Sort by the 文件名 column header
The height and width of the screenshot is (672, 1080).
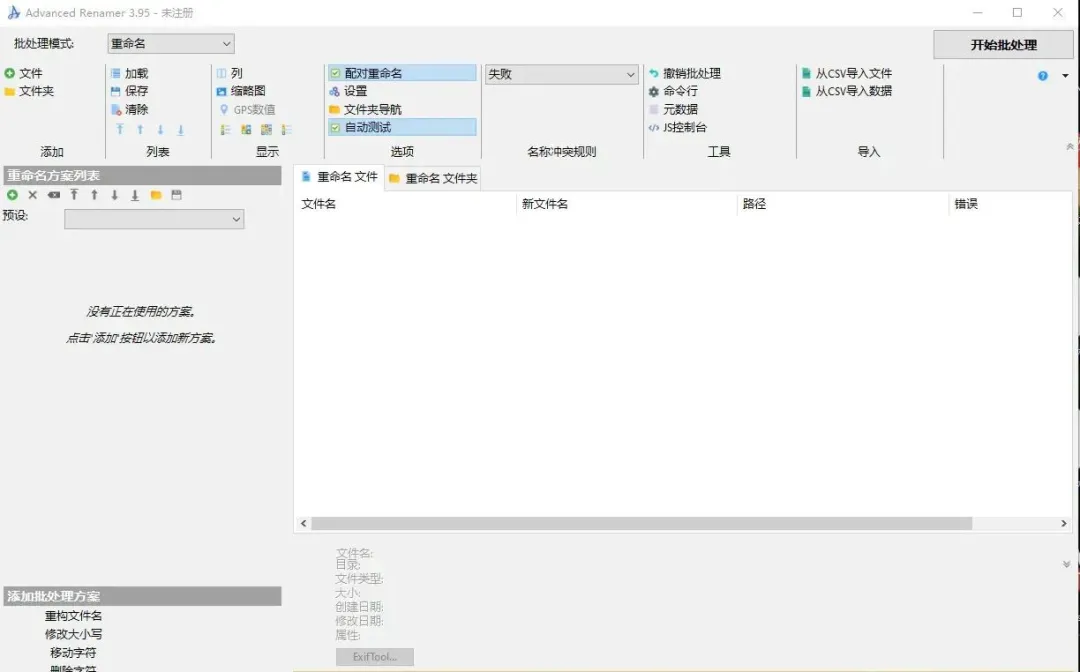(x=406, y=204)
